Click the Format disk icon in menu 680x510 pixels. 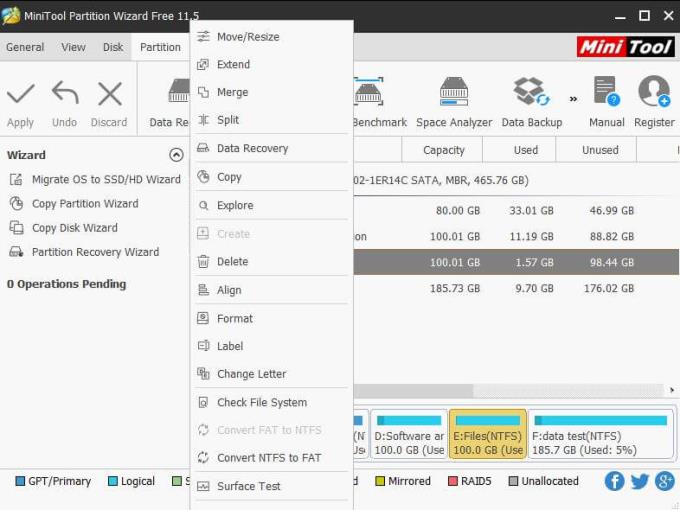point(203,318)
